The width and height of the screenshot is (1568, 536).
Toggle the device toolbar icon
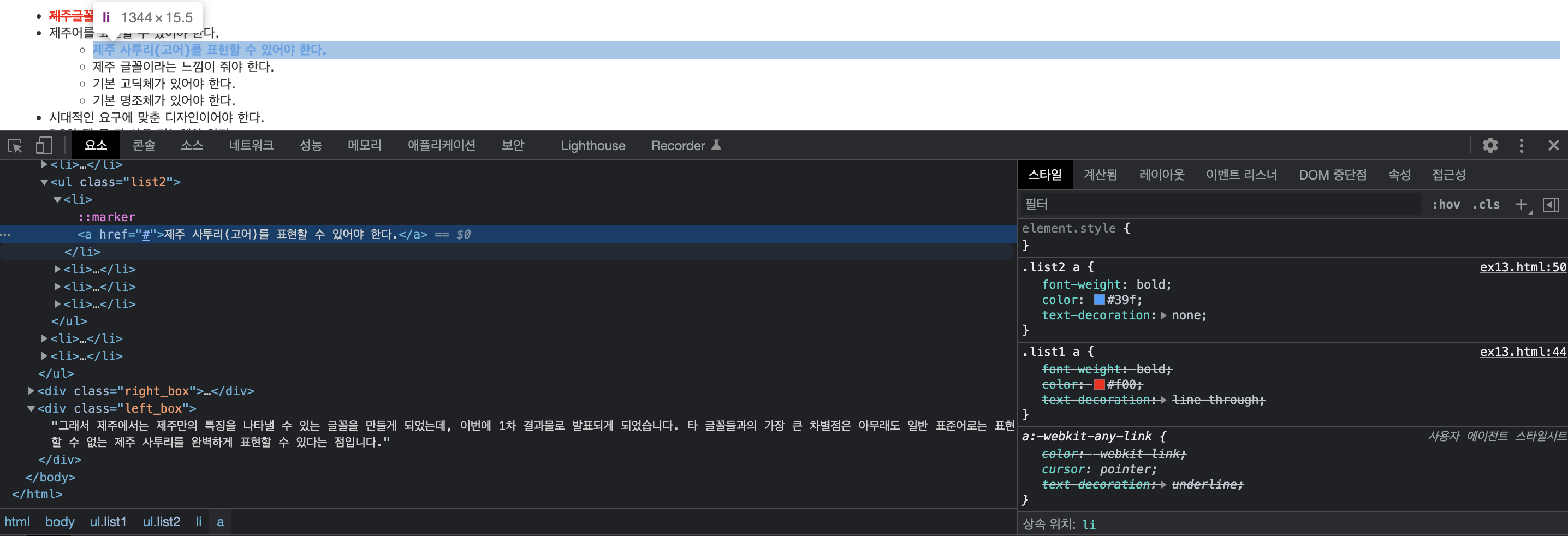(44, 145)
